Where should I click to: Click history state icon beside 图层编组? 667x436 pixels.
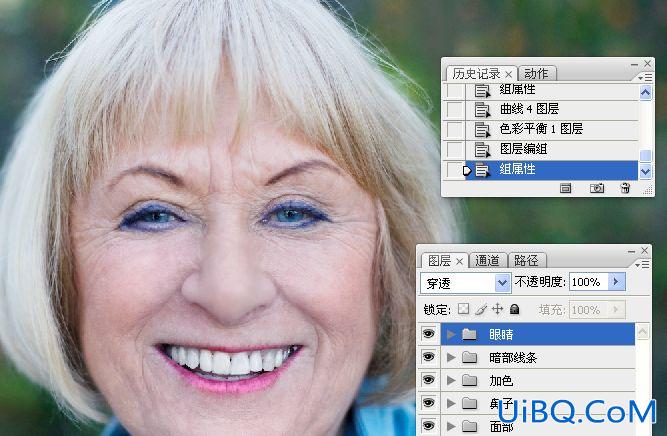tap(482, 149)
